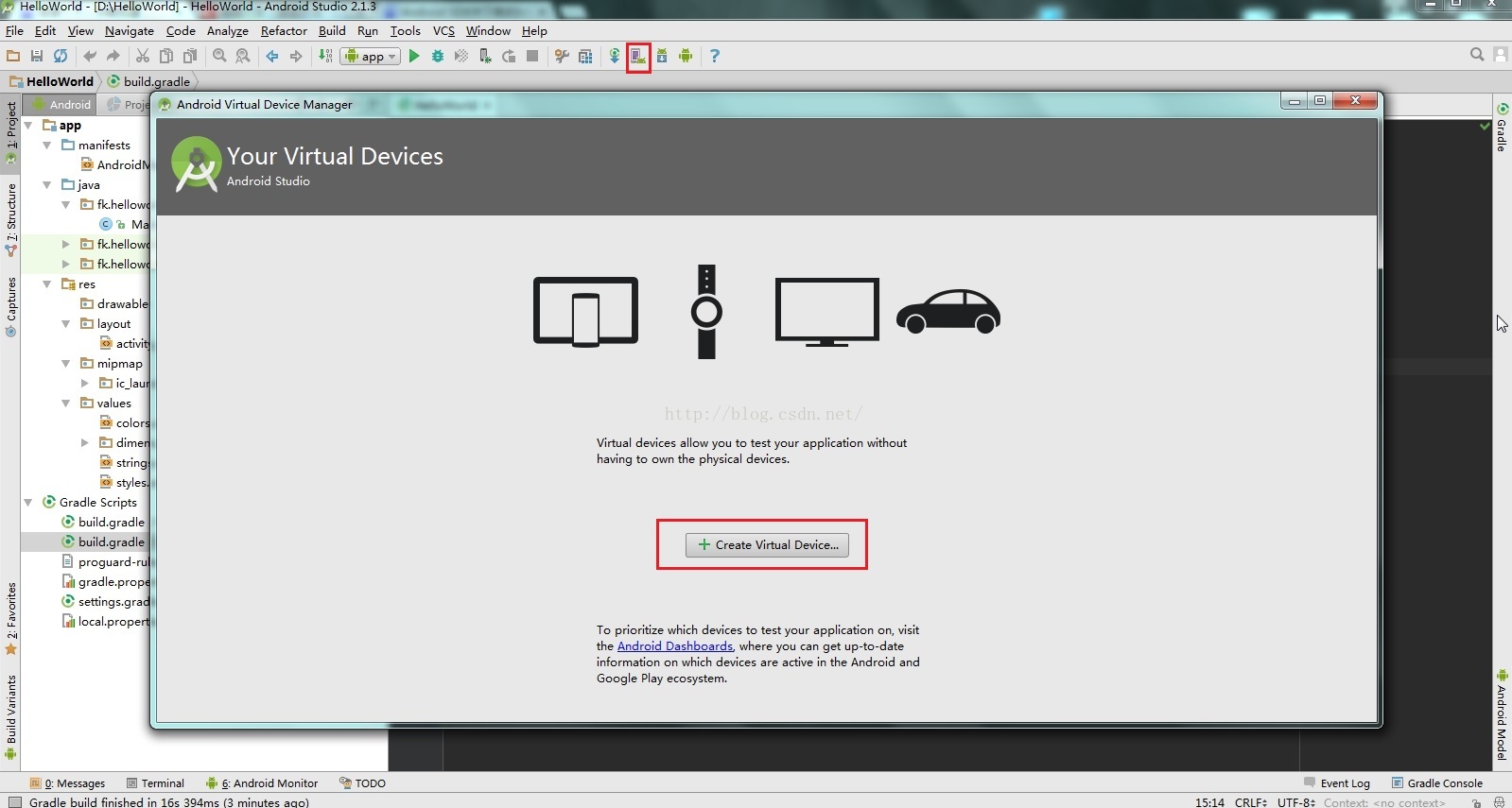Start debugging with the green bug icon
The image size is (1512, 808).
tap(438, 56)
